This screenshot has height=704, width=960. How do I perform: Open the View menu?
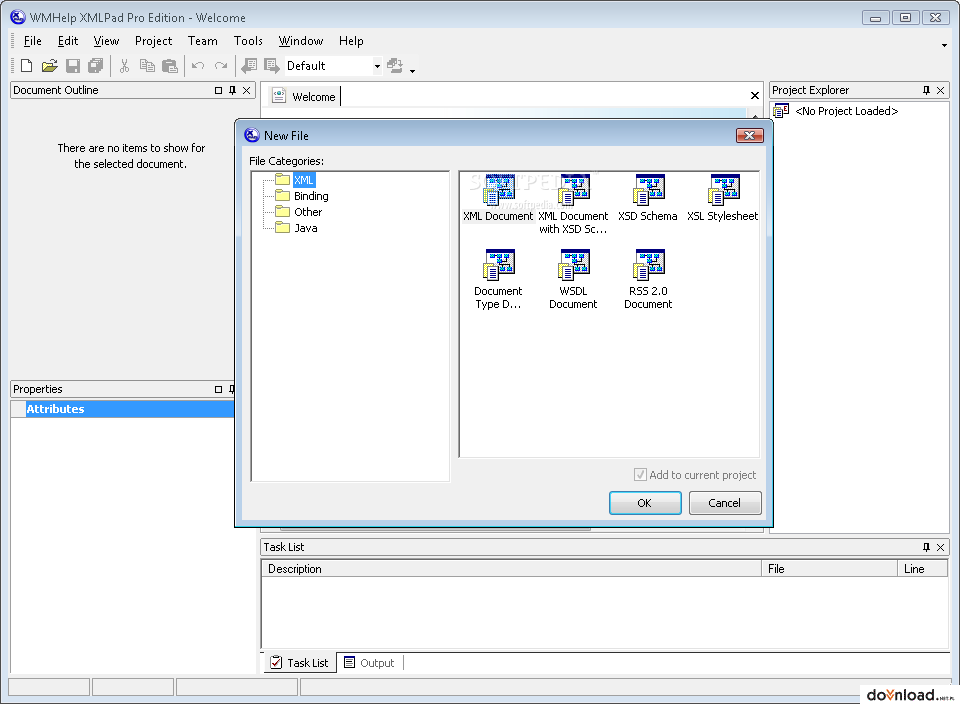[x=106, y=41]
